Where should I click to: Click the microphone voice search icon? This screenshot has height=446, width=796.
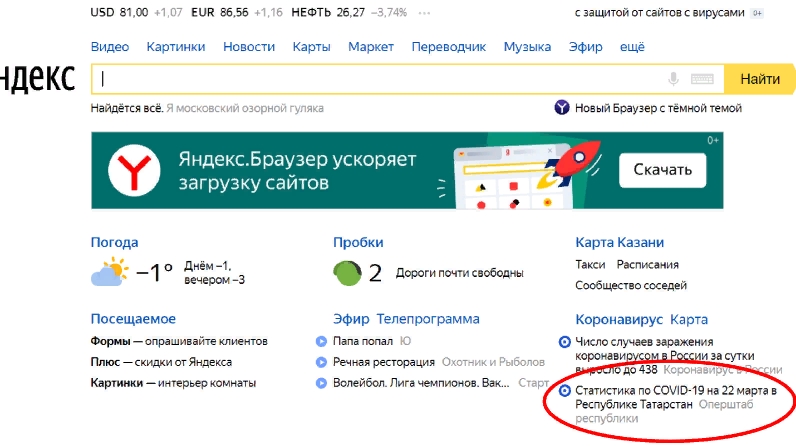click(x=674, y=79)
